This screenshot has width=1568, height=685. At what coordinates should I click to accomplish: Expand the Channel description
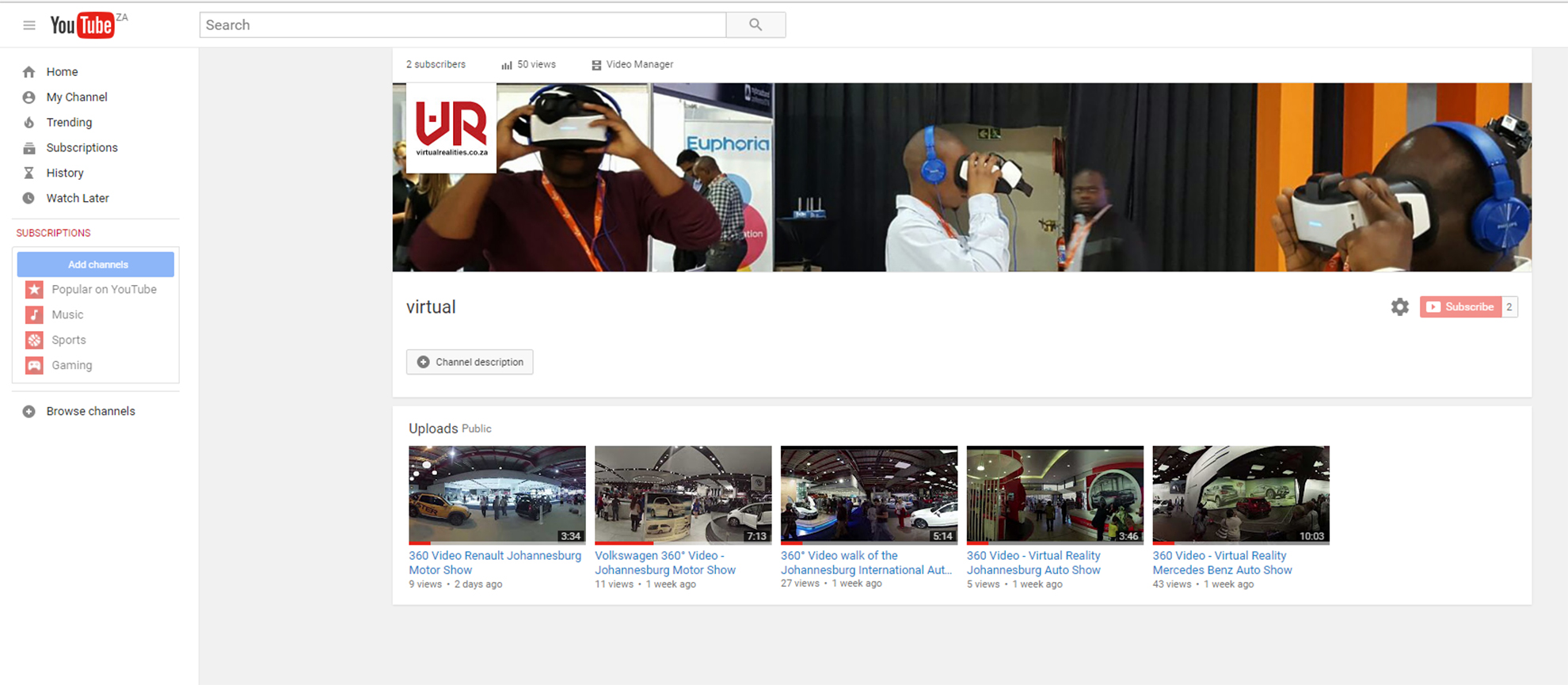click(x=470, y=362)
